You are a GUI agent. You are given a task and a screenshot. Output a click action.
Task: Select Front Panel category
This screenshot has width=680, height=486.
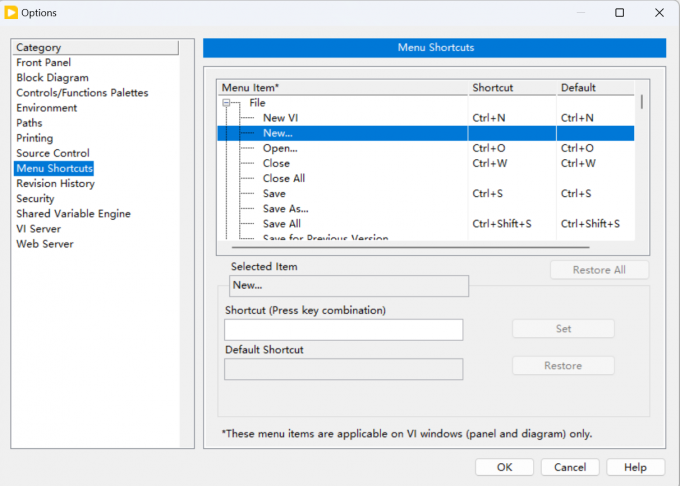pyautogui.click(x=43, y=62)
